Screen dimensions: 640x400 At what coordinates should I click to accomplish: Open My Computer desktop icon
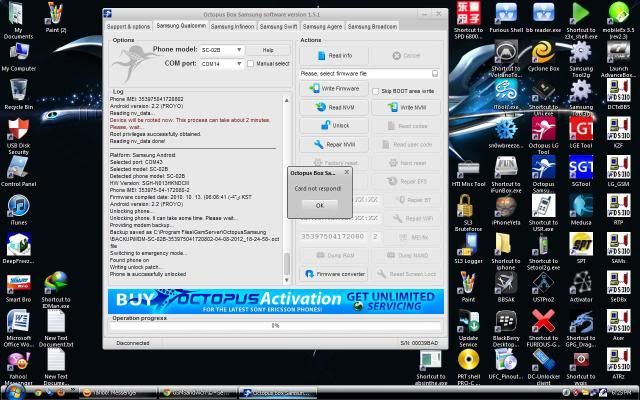[19, 57]
